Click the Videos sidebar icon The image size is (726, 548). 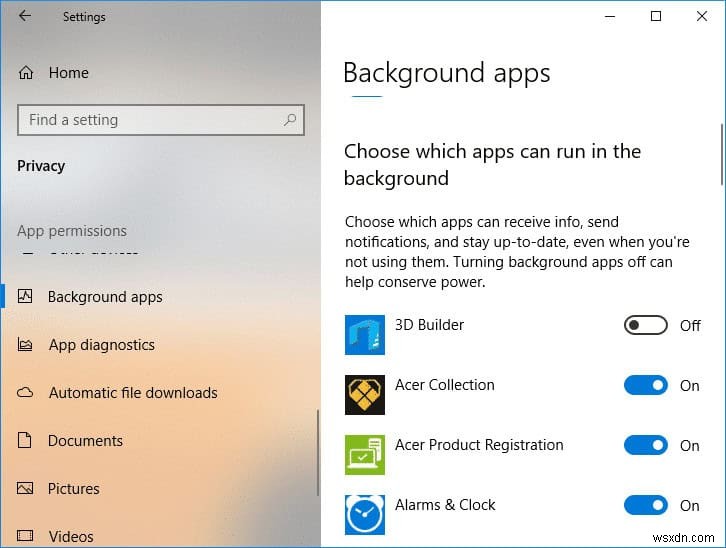[x=25, y=536]
